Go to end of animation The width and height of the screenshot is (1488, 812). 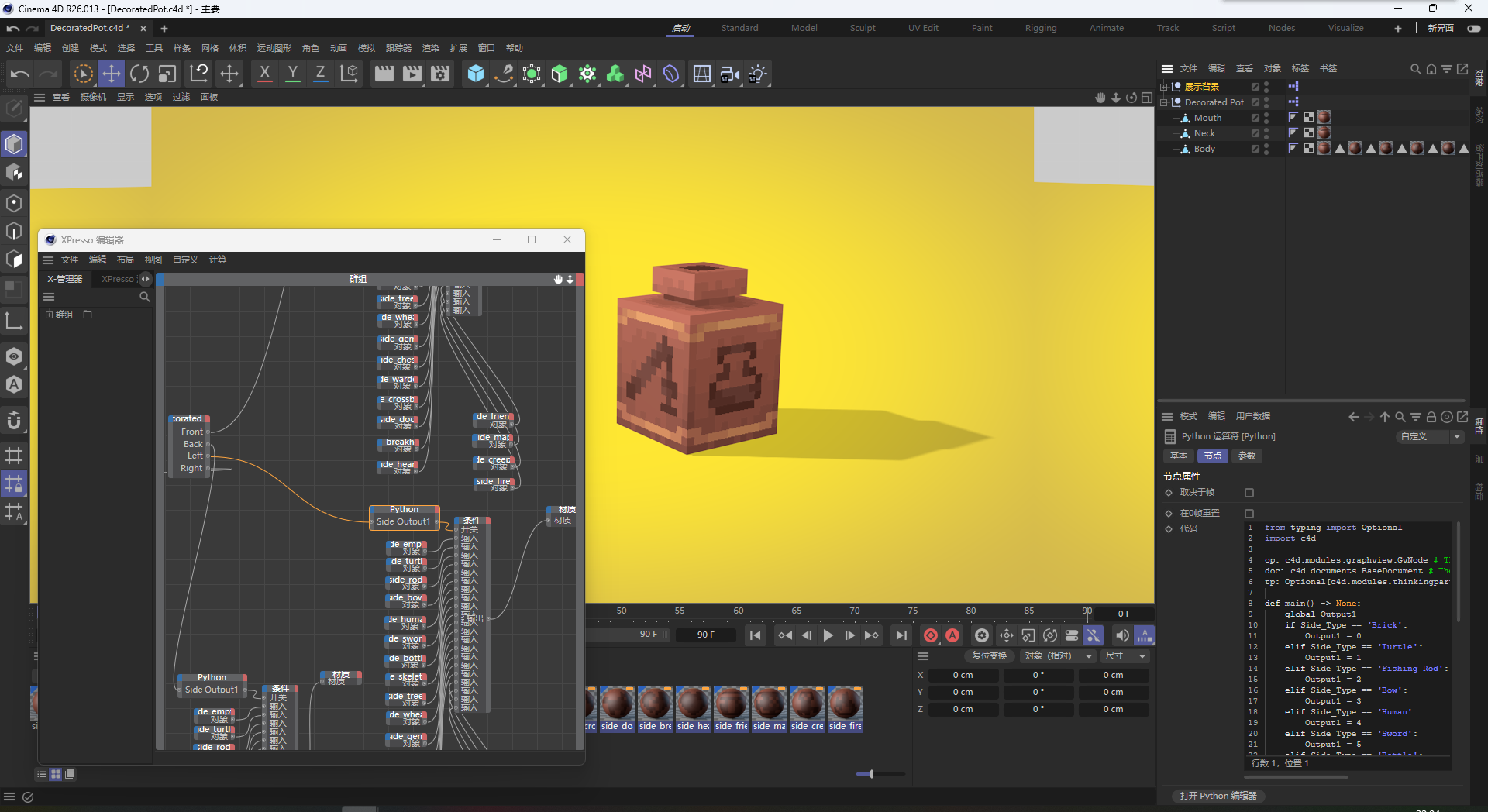[x=901, y=635]
